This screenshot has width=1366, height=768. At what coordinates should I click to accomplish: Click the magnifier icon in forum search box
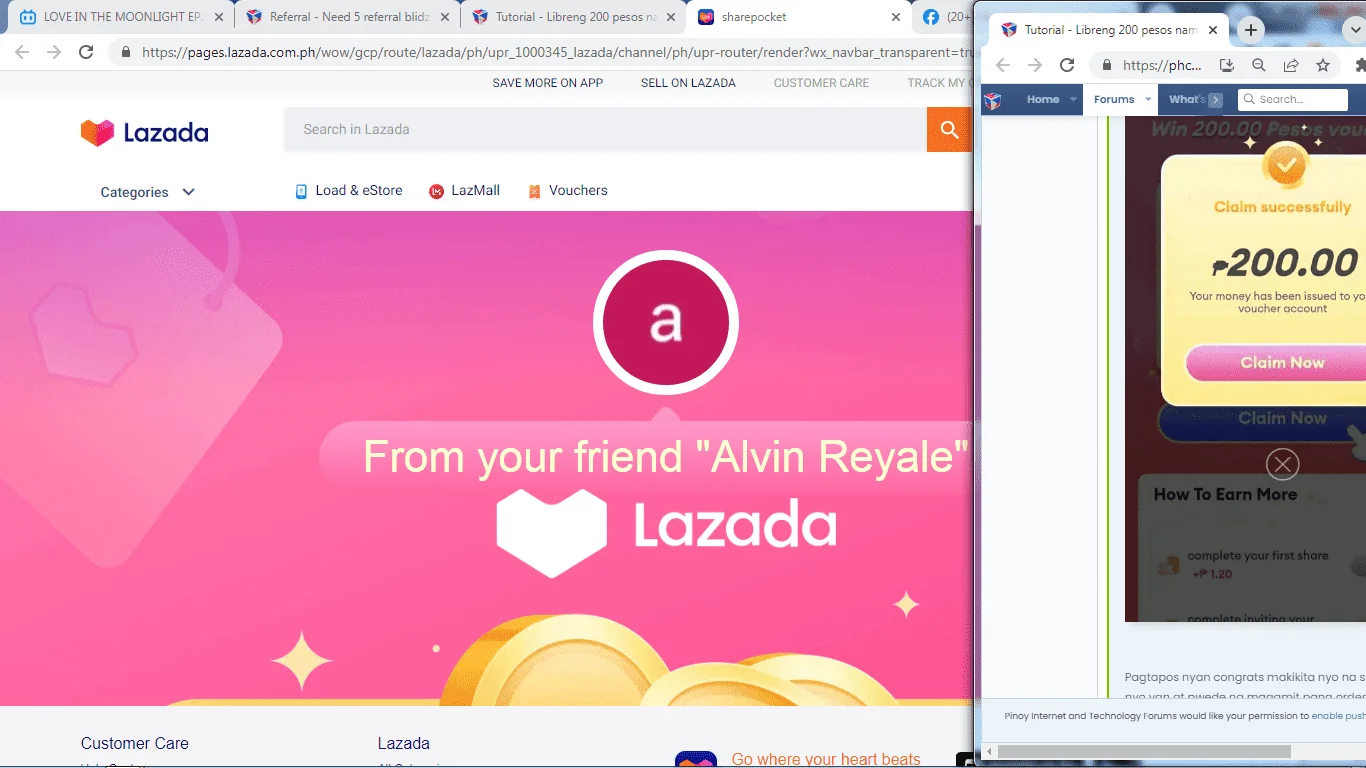pos(1249,99)
